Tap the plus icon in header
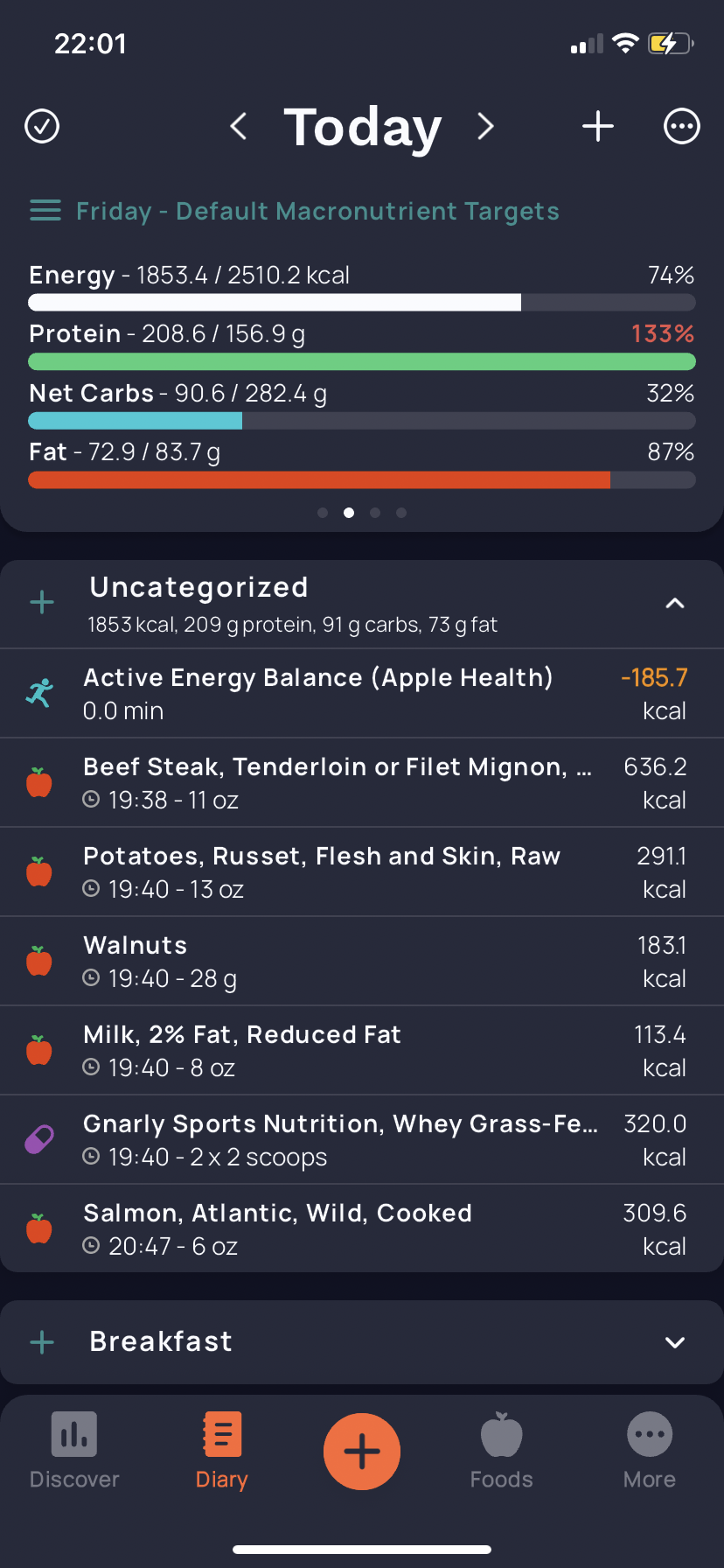 click(598, 127)
